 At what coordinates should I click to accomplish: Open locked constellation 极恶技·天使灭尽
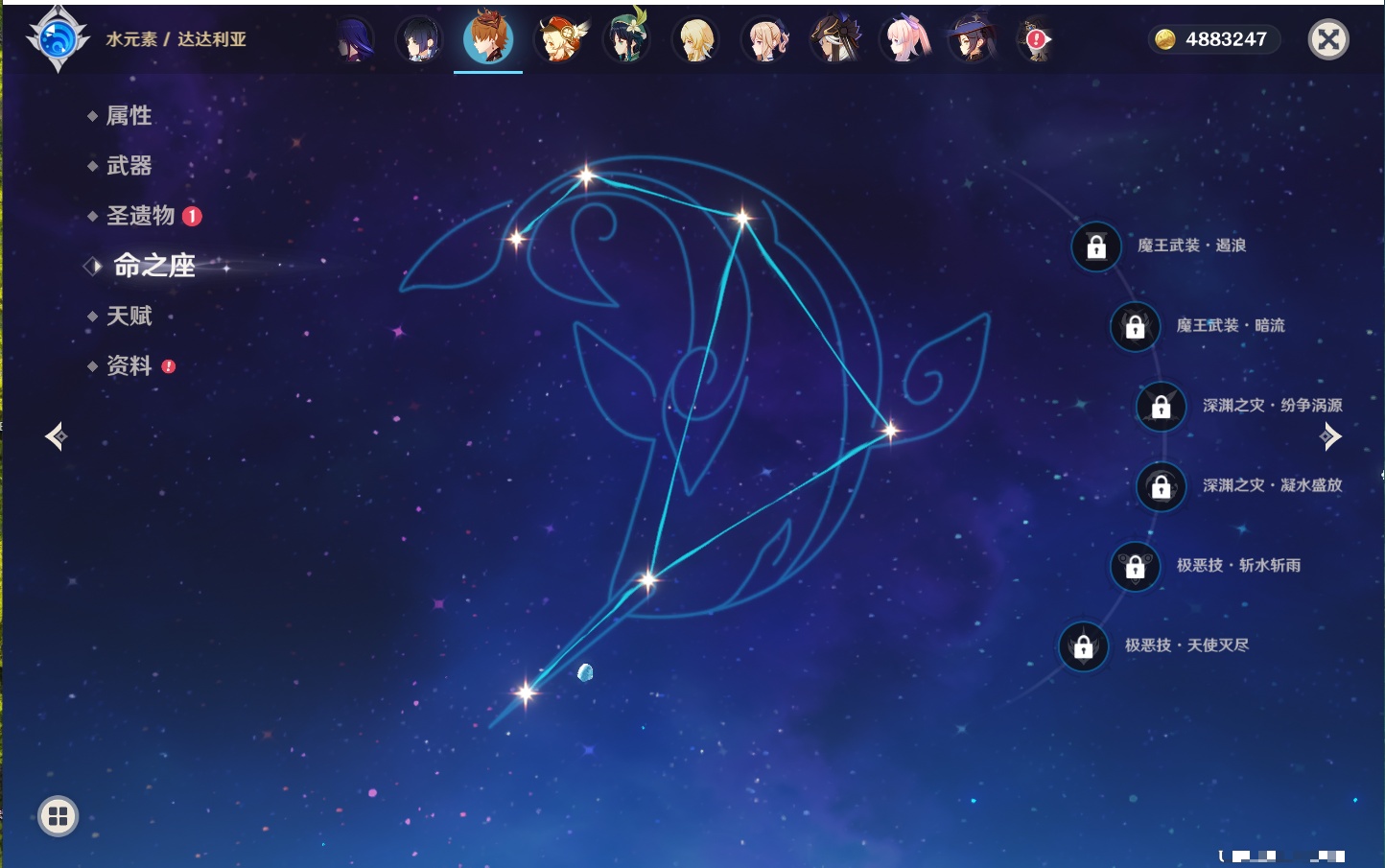(1083, 645)
